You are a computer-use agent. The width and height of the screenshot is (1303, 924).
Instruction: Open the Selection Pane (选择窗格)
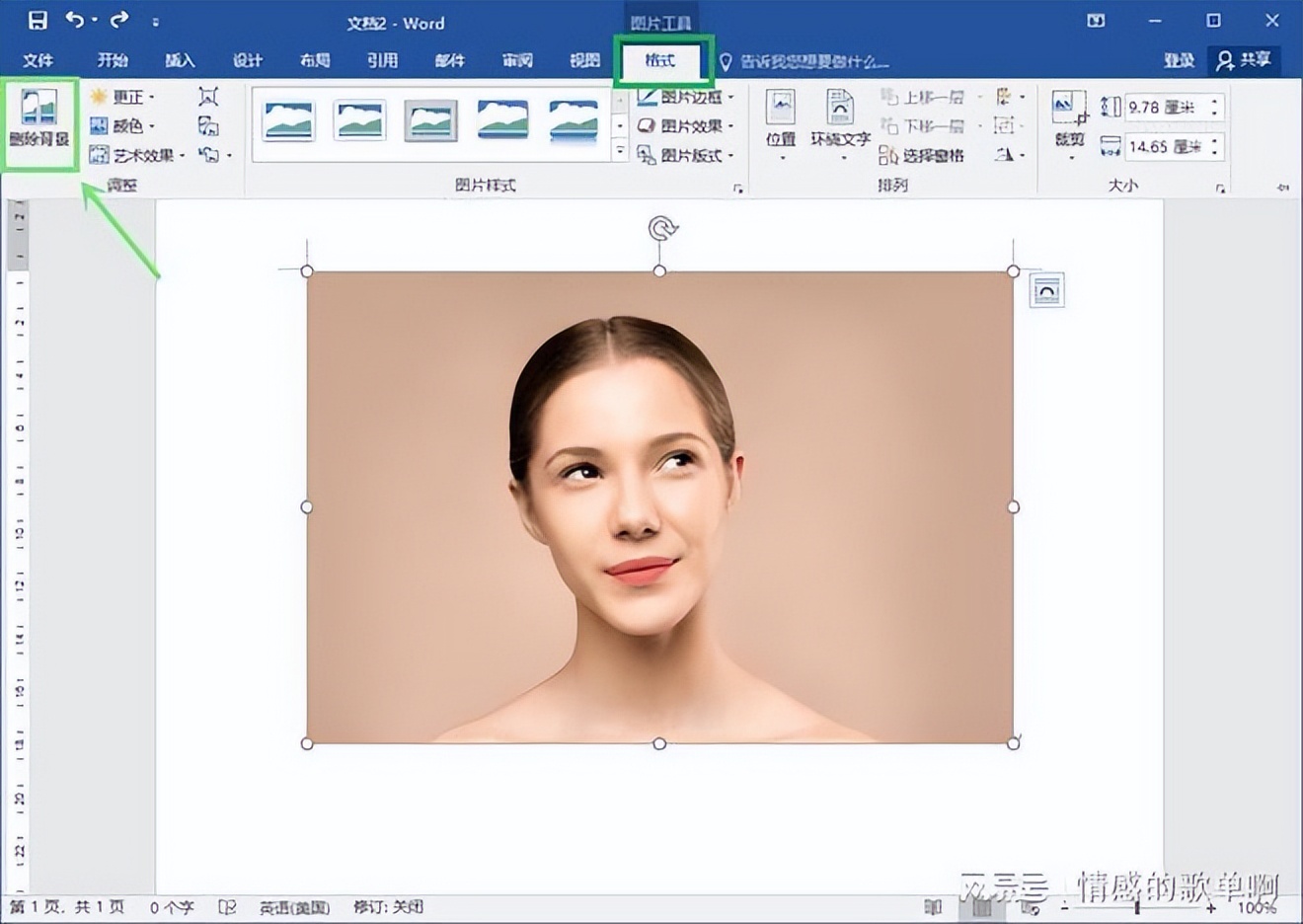(x=922, y=155)
